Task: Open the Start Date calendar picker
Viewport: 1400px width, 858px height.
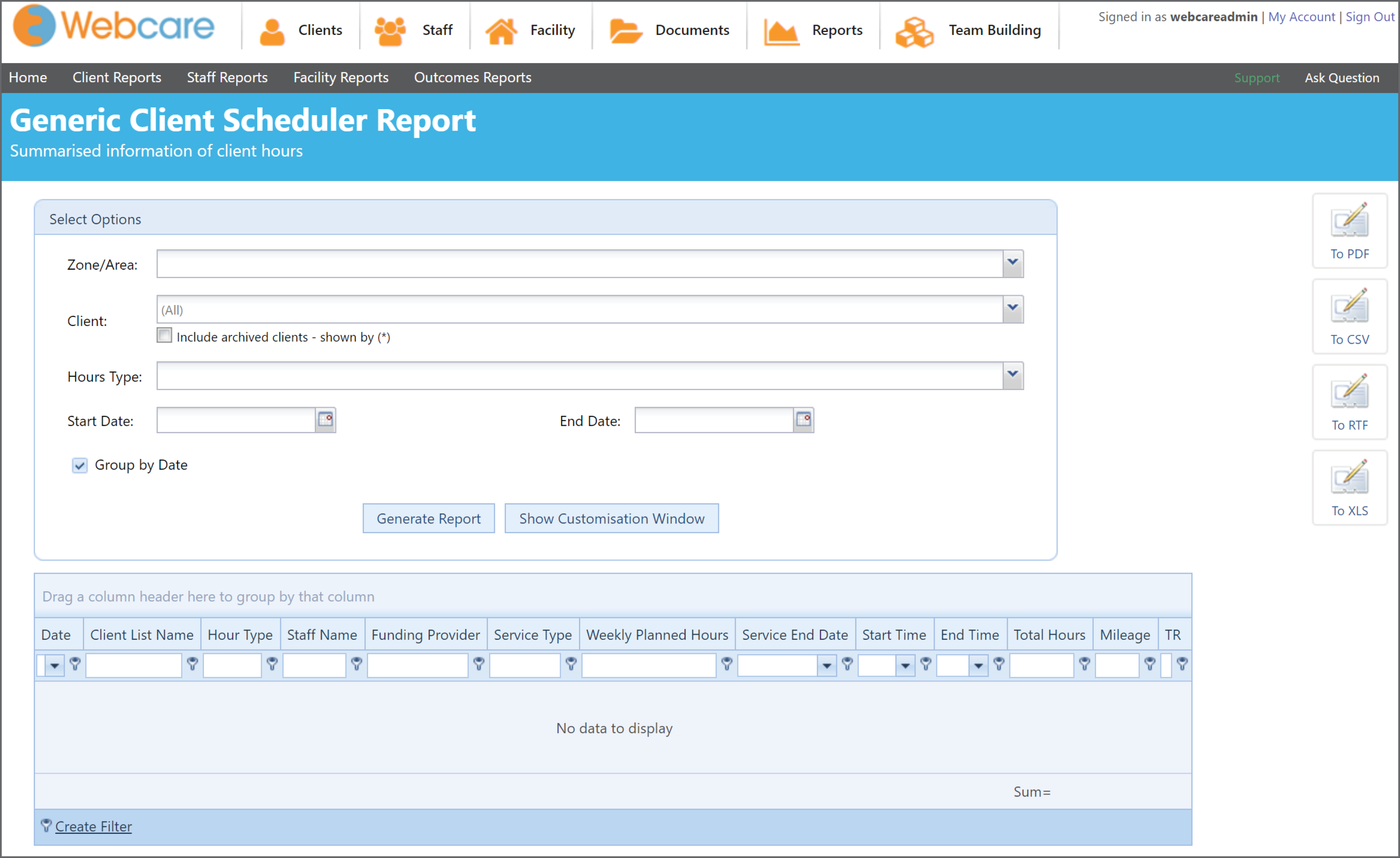Action: [x=326, y=420]
